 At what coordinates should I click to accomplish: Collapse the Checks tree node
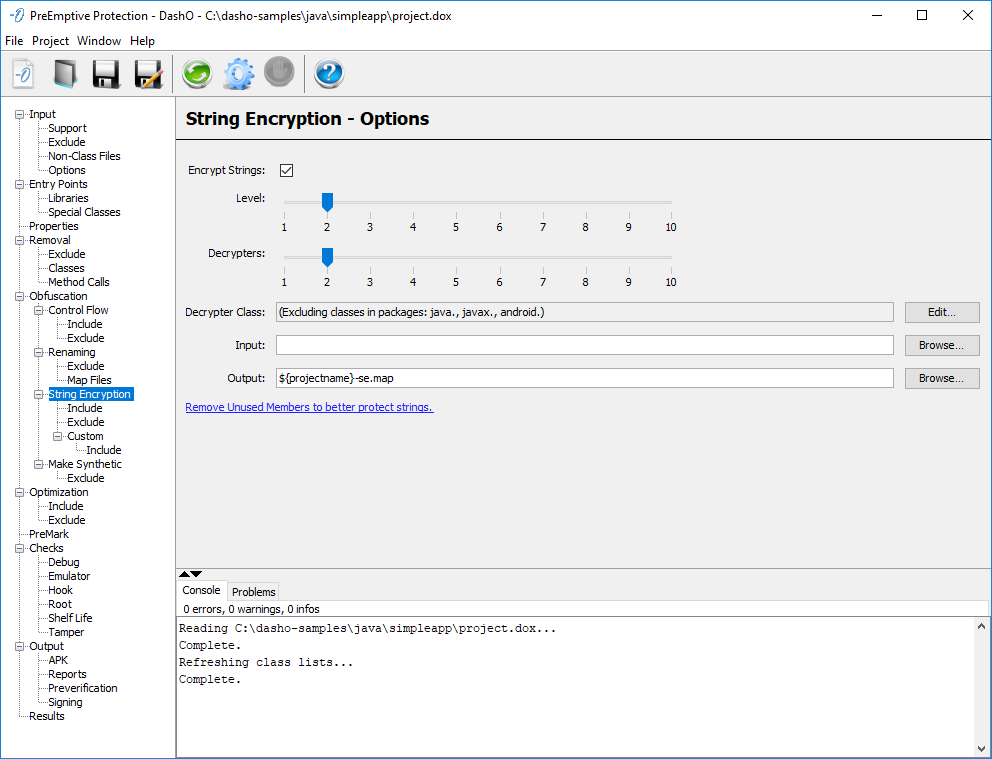[x=19, y=548]
